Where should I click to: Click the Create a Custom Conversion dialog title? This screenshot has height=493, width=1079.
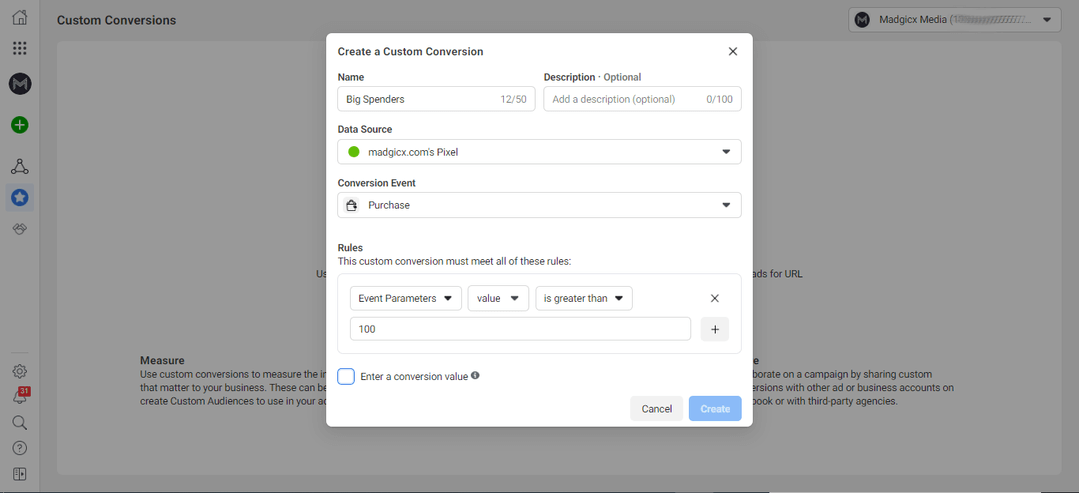point(410,52)
